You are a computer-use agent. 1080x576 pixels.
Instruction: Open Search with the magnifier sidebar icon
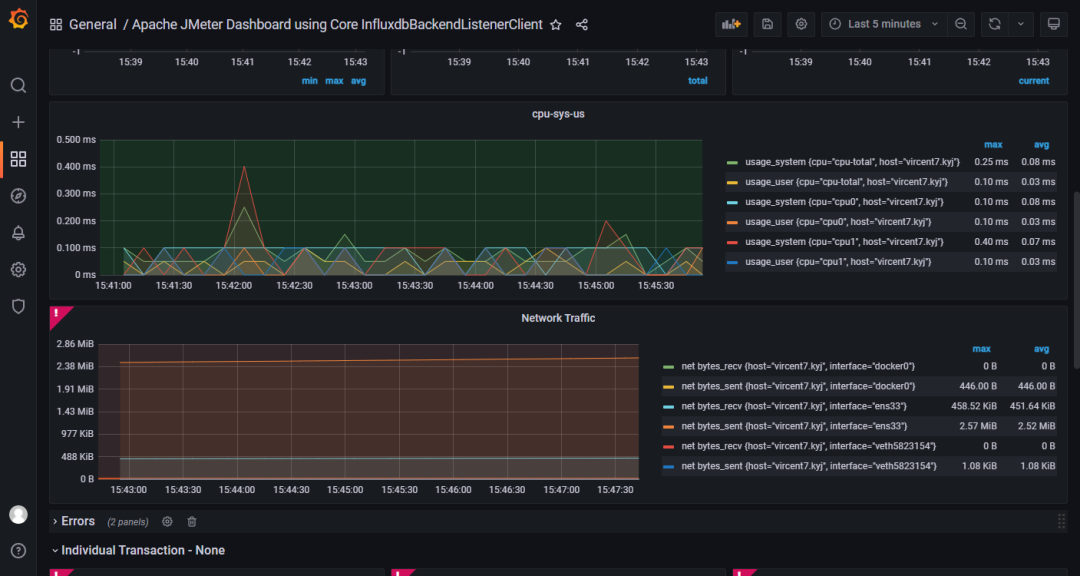pos(17,85)
